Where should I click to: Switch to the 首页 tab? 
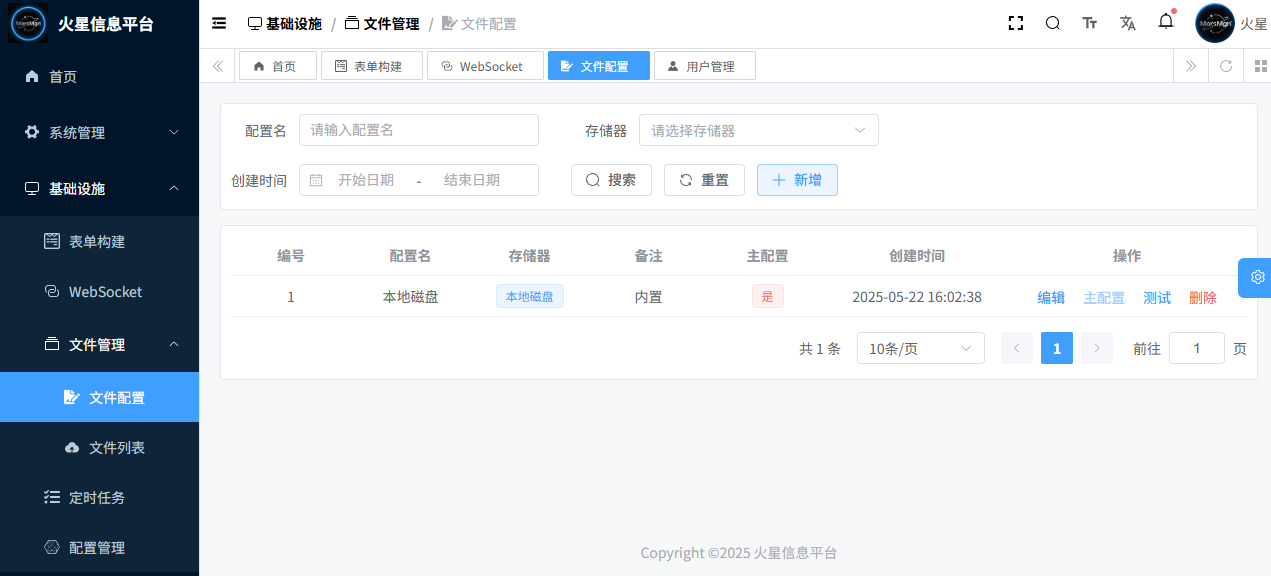tap(278, 66)
